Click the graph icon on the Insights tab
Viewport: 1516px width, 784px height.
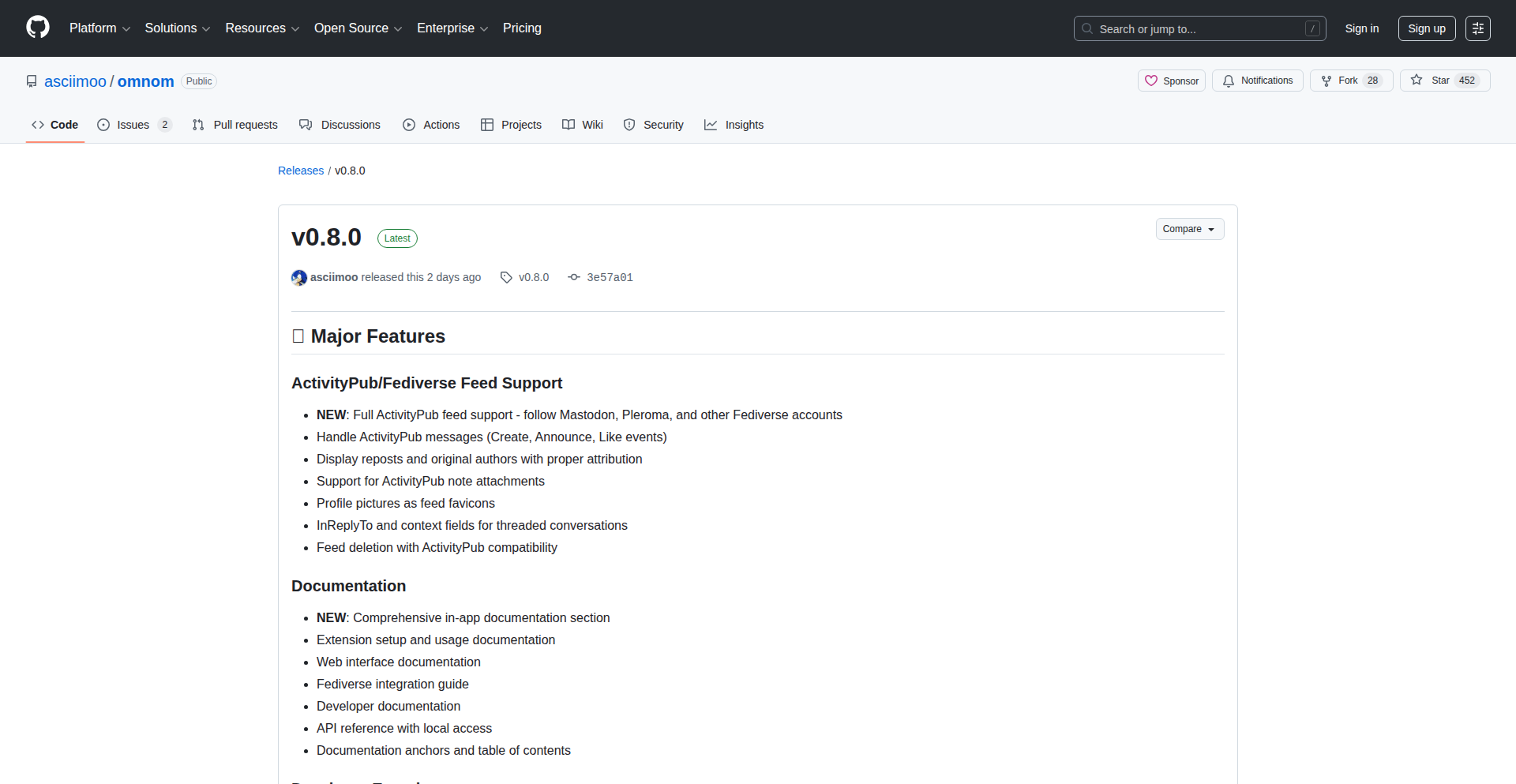pos(712,125)
